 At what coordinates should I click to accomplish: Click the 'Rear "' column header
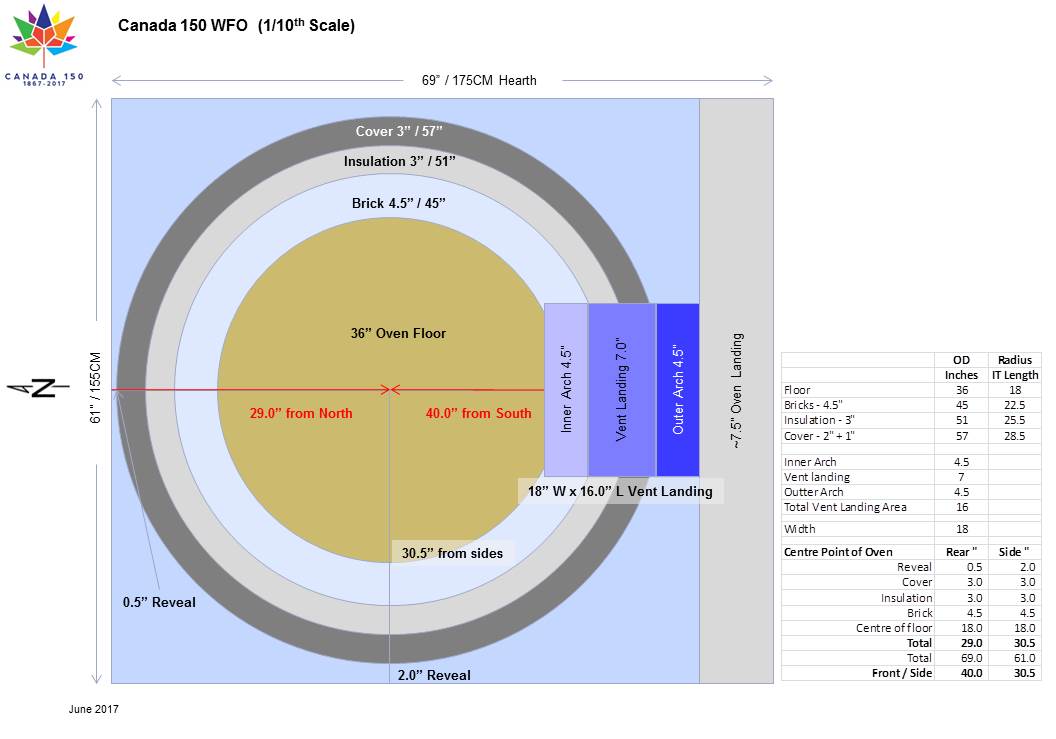pos(961,552)
